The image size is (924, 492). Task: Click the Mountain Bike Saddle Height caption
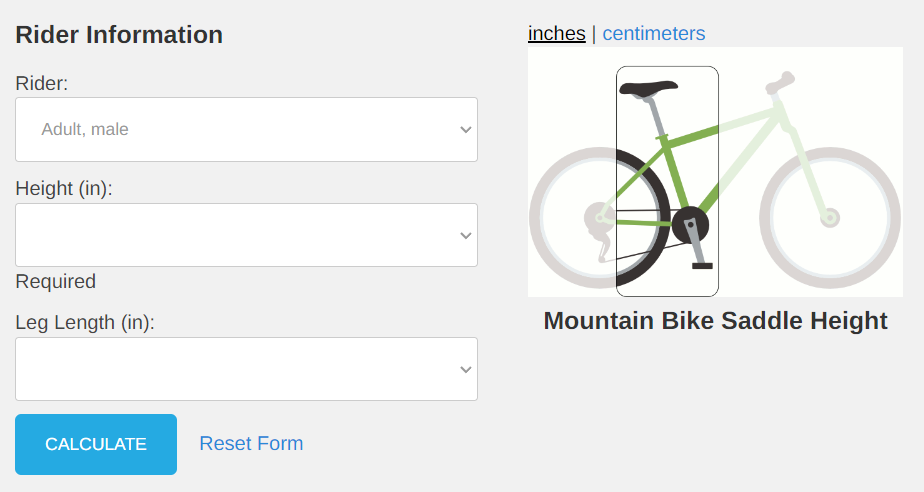[x=715, y=321]
